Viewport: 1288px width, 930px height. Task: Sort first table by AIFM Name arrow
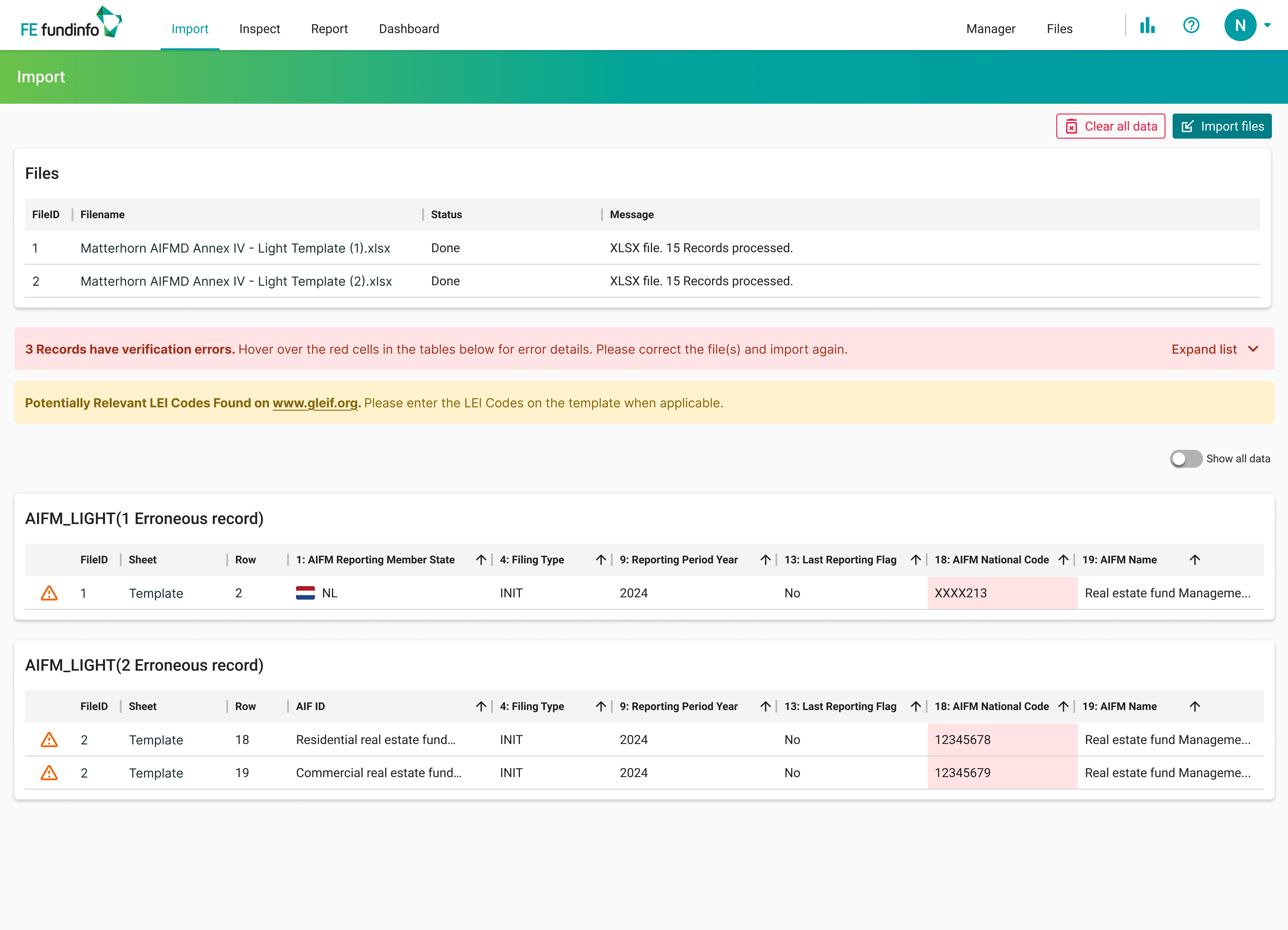(1195, 560)
